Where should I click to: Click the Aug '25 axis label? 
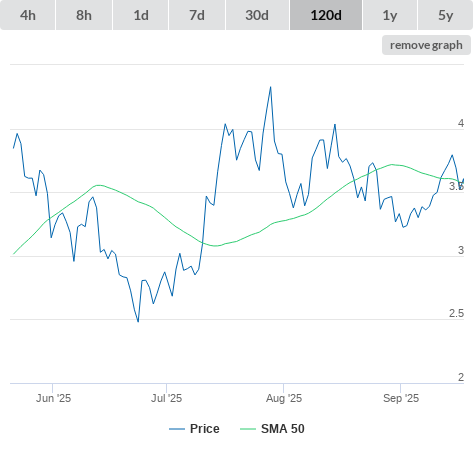(x=284, y=398)
